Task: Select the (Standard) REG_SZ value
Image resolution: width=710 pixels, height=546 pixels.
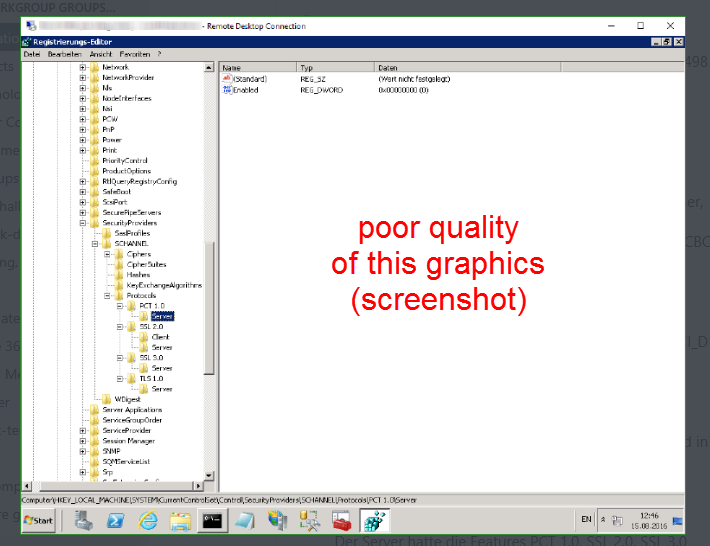Action: tap(249, 78)
